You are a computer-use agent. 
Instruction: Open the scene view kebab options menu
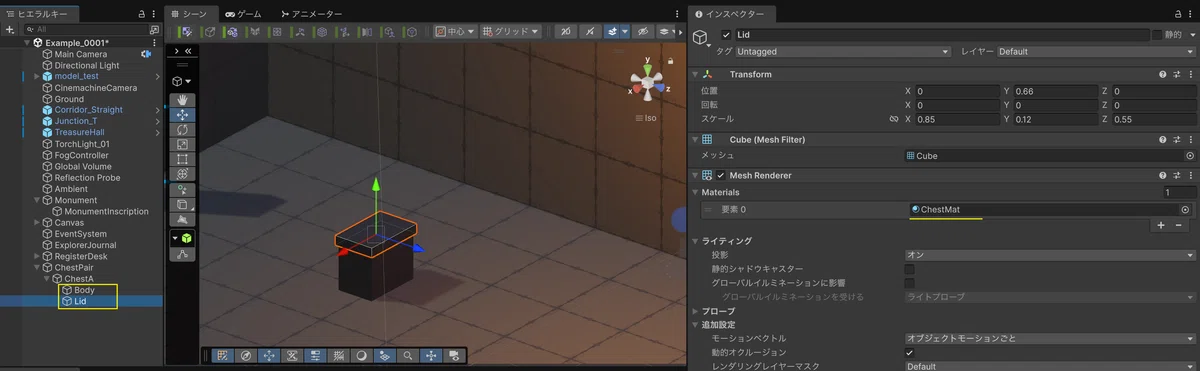[677, 14]
